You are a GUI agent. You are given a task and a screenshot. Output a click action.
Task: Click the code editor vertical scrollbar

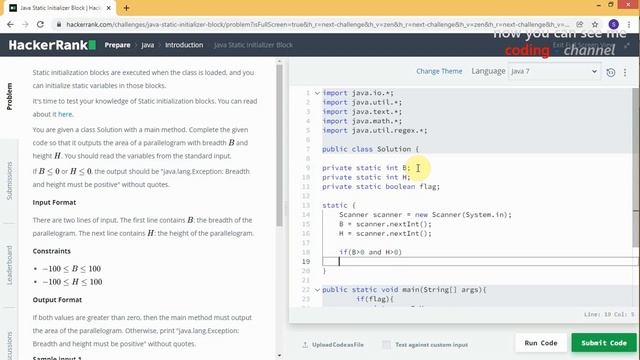[636, 167]
